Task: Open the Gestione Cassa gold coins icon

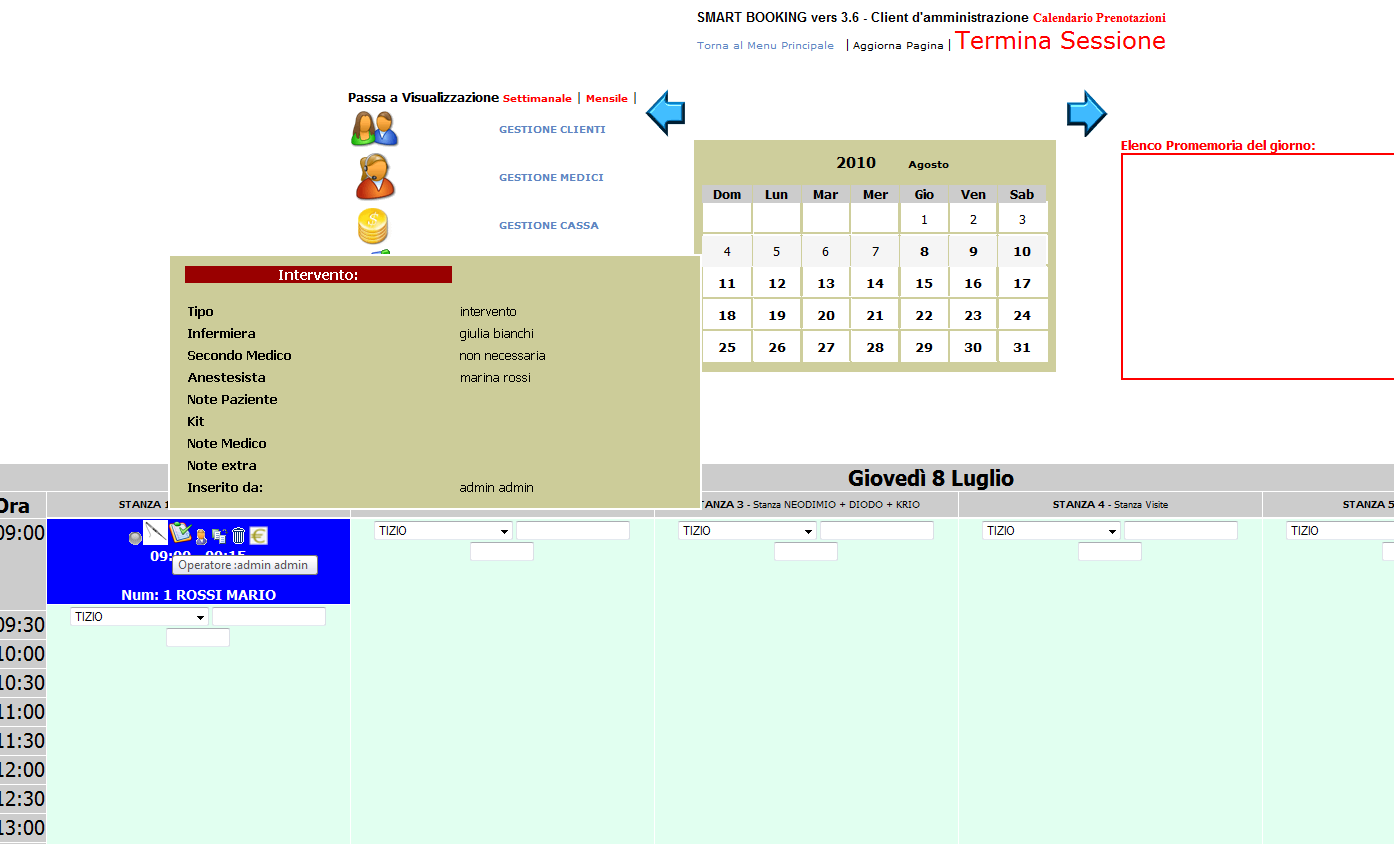Action: [373, 226]
